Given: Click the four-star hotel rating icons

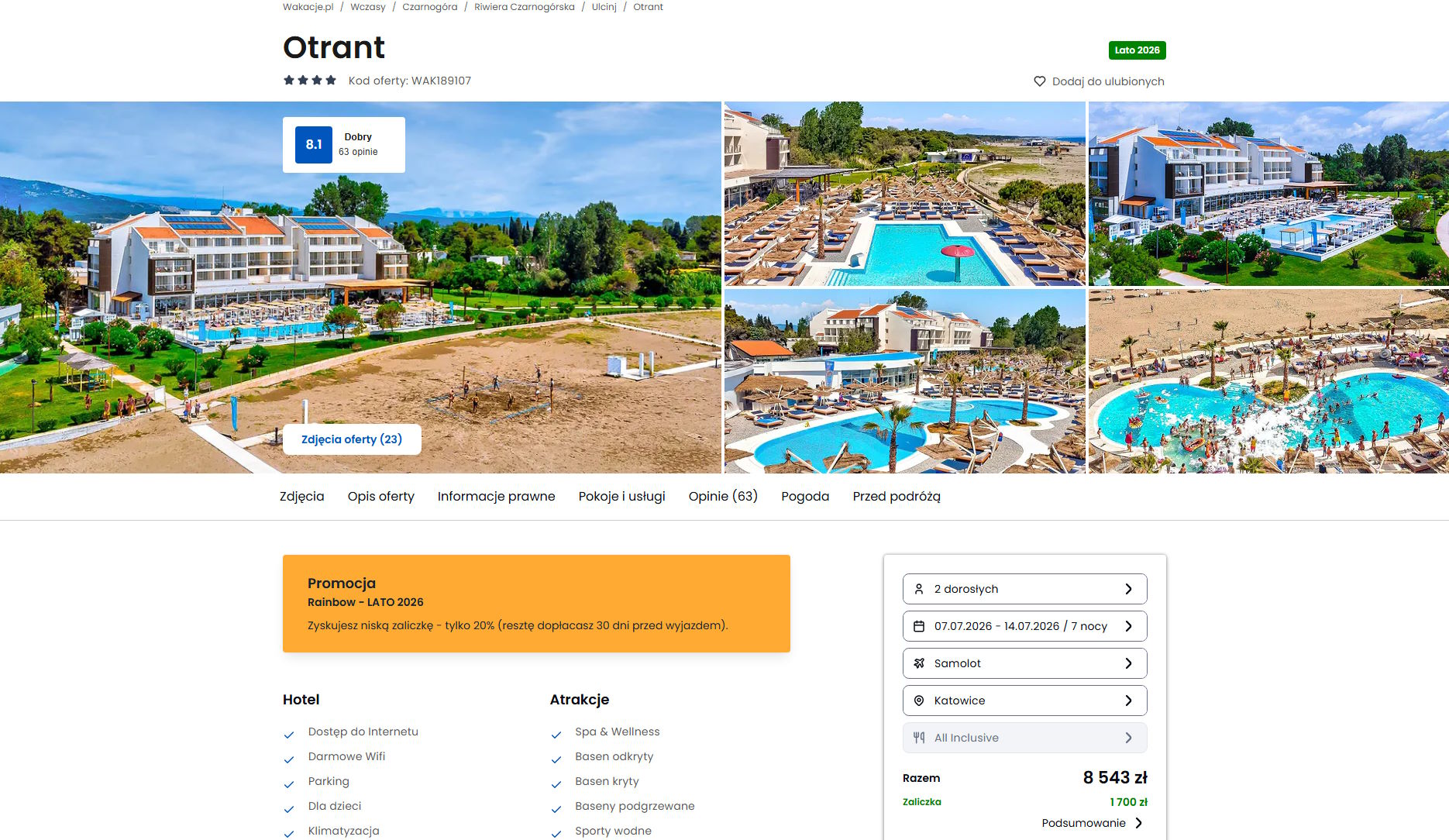Looking at the screenshot, I should (x=310, y=80).
